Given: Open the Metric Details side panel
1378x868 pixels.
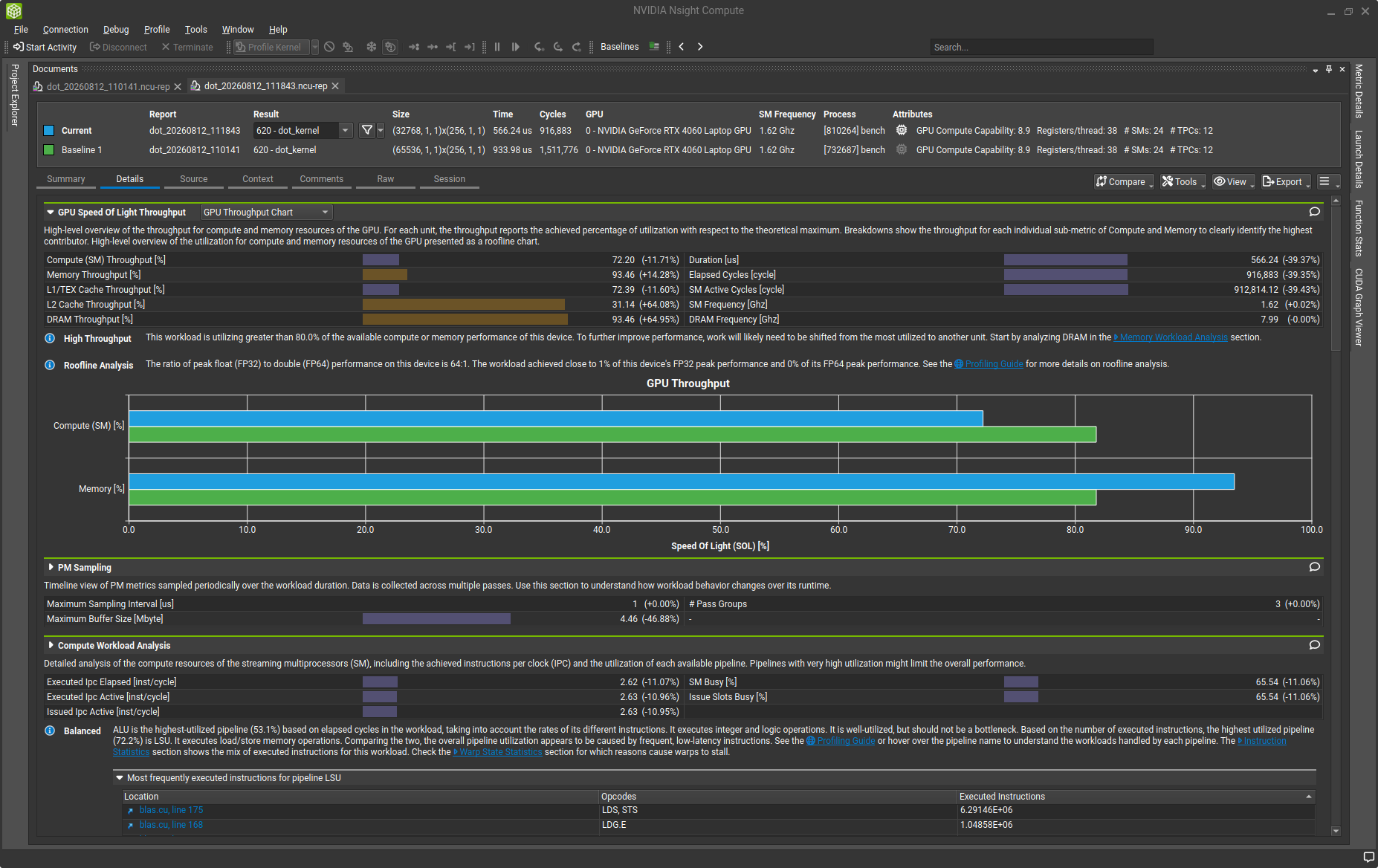Looking at the screenshot, I should (x=1359, y=91).
